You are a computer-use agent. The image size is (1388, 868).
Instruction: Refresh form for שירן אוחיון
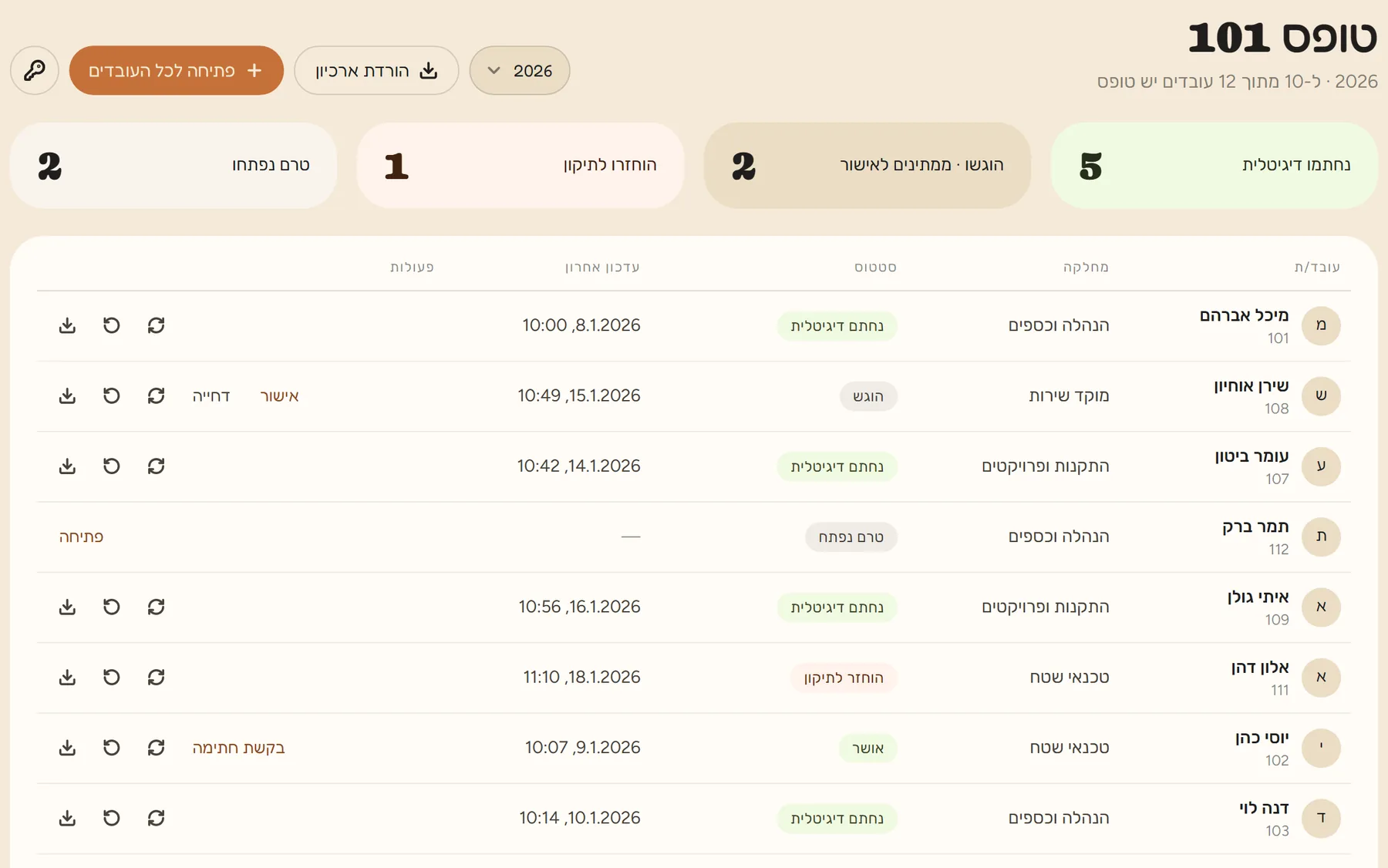(157, 395)
